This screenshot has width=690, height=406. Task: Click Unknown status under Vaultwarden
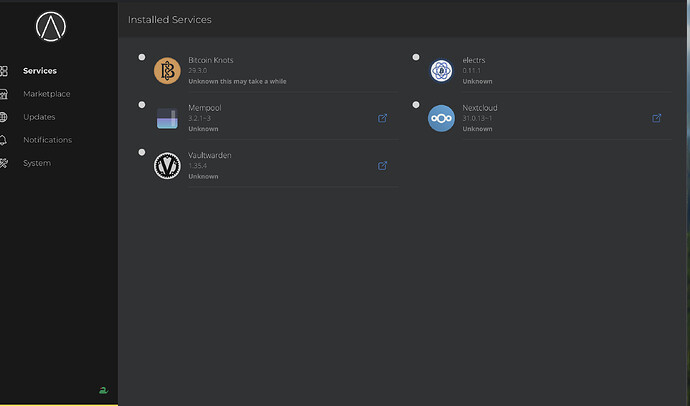point(203,176)
